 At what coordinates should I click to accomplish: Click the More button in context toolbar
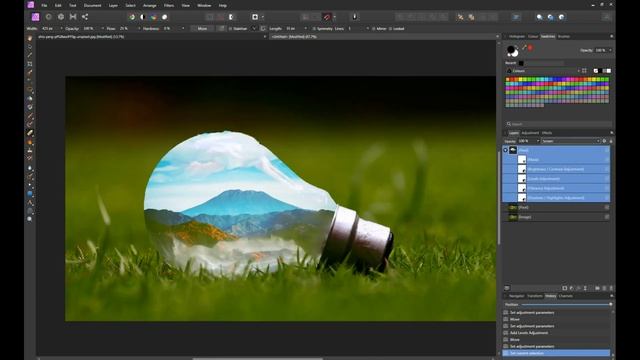202,29
